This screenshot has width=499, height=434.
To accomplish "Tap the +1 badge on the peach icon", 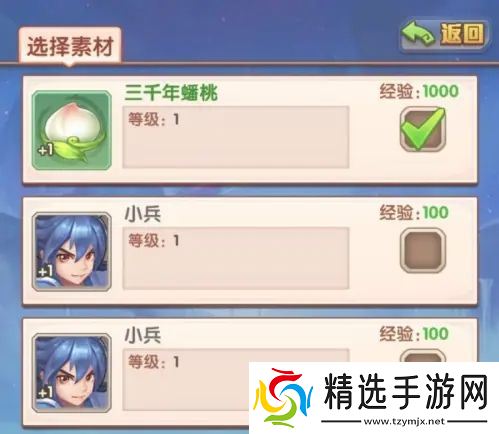I will click(x=46, y=150).
